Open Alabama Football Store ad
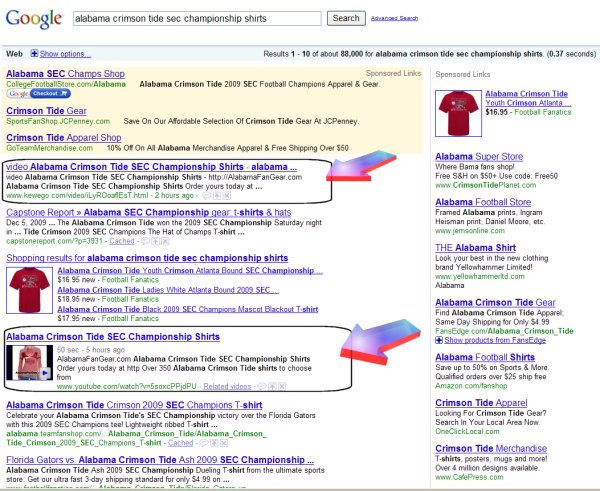 pyautogui.click(x=483, y=202)
